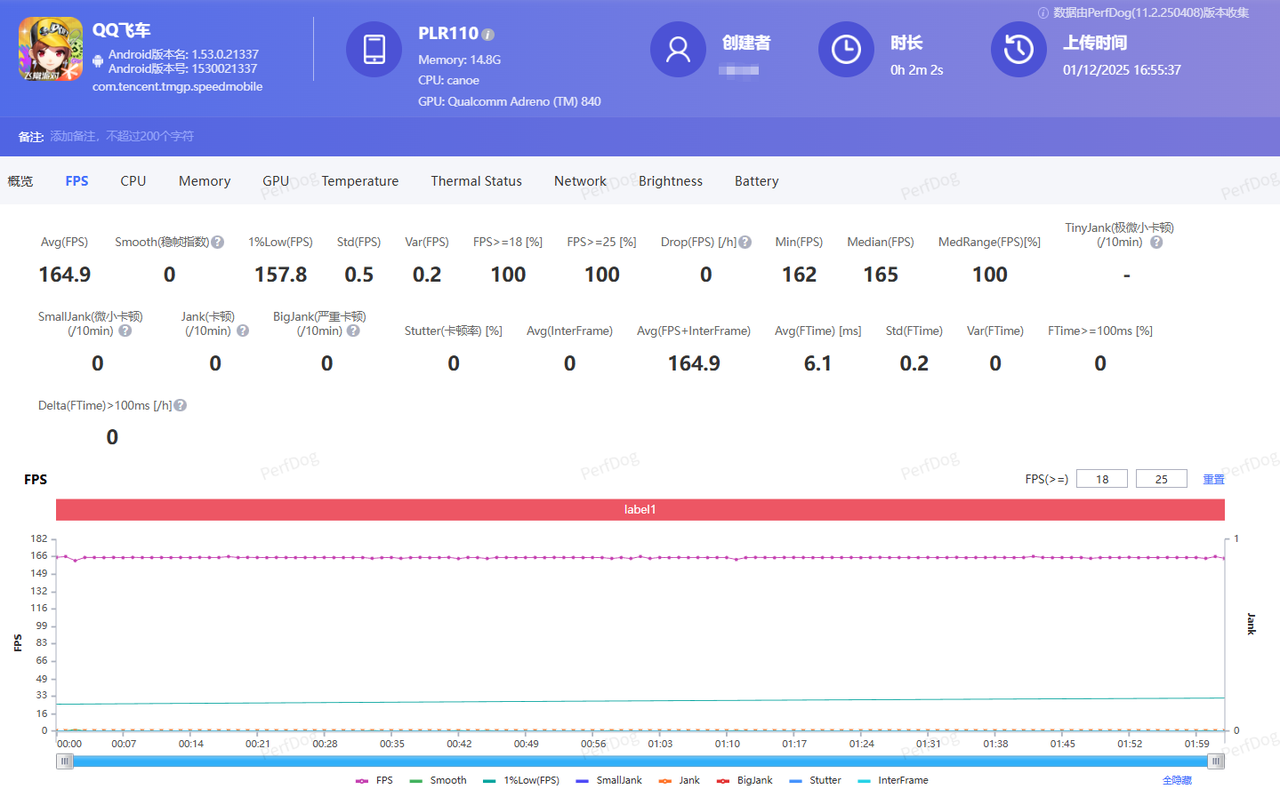Toggle the InterFrame series in chart legend

pyautogui.click(x=893, y=780)
